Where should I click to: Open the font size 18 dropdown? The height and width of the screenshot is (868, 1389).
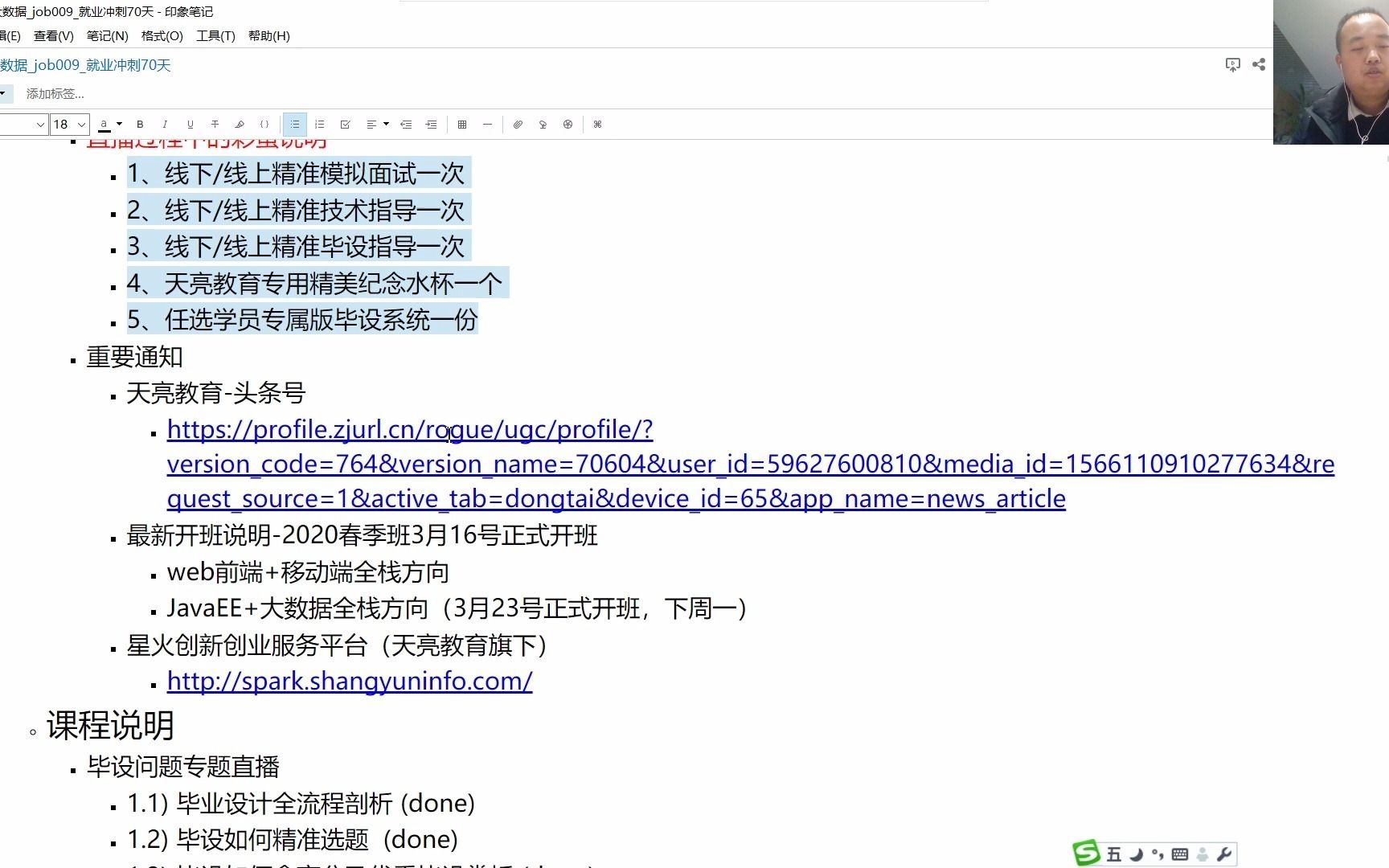pos(68,125)
